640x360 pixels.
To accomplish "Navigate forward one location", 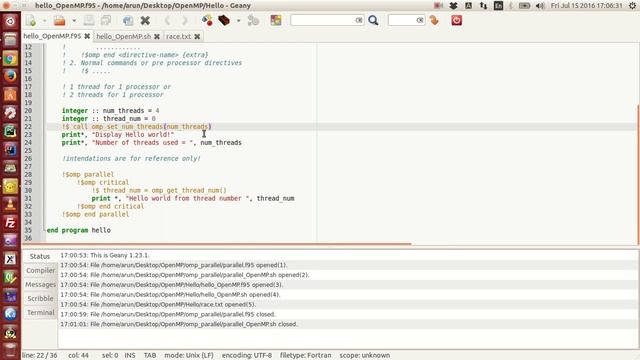I will (184, 20).
